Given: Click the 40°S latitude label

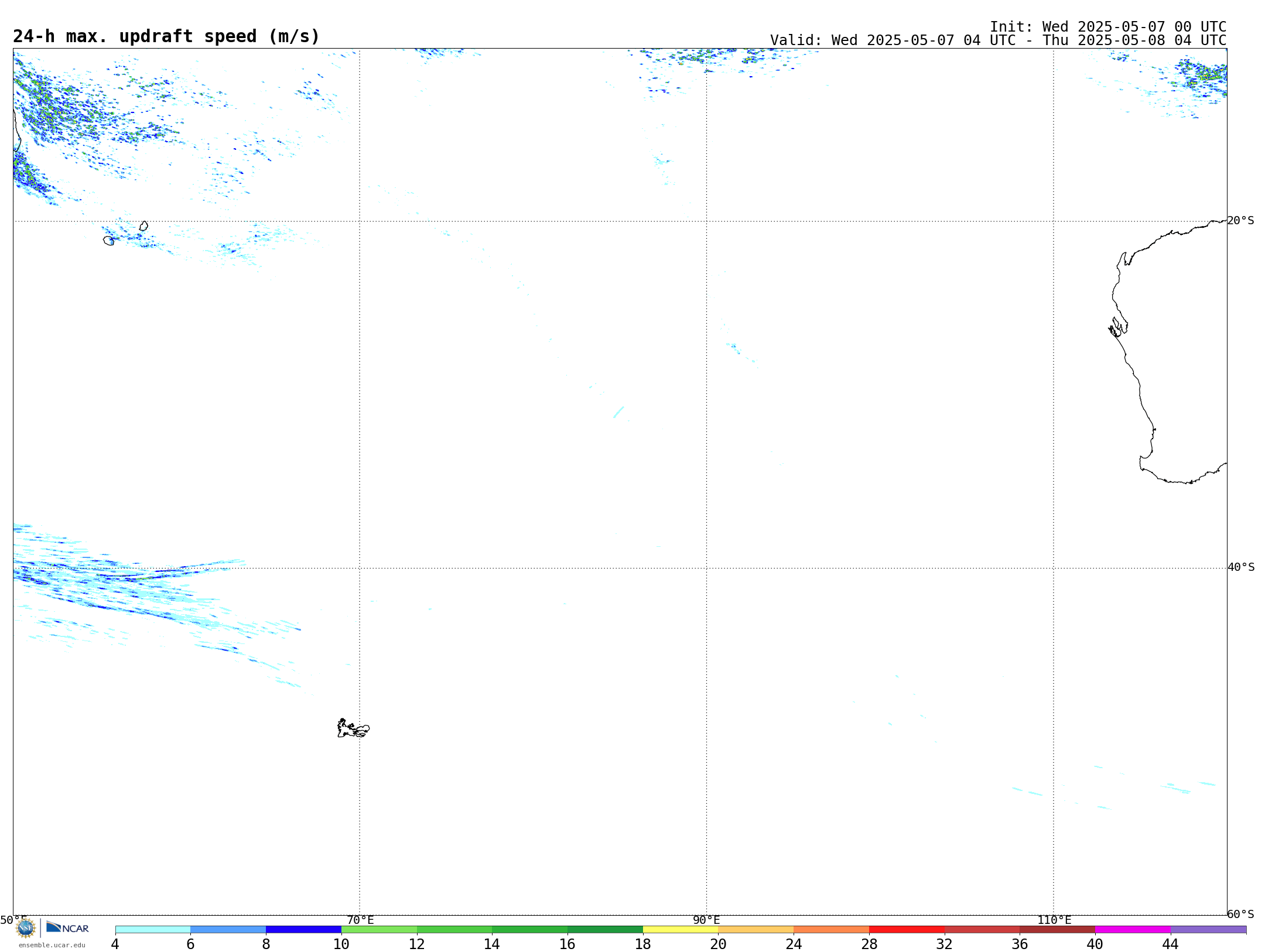Looking at the screenshot, I should tap(1241, 567).
